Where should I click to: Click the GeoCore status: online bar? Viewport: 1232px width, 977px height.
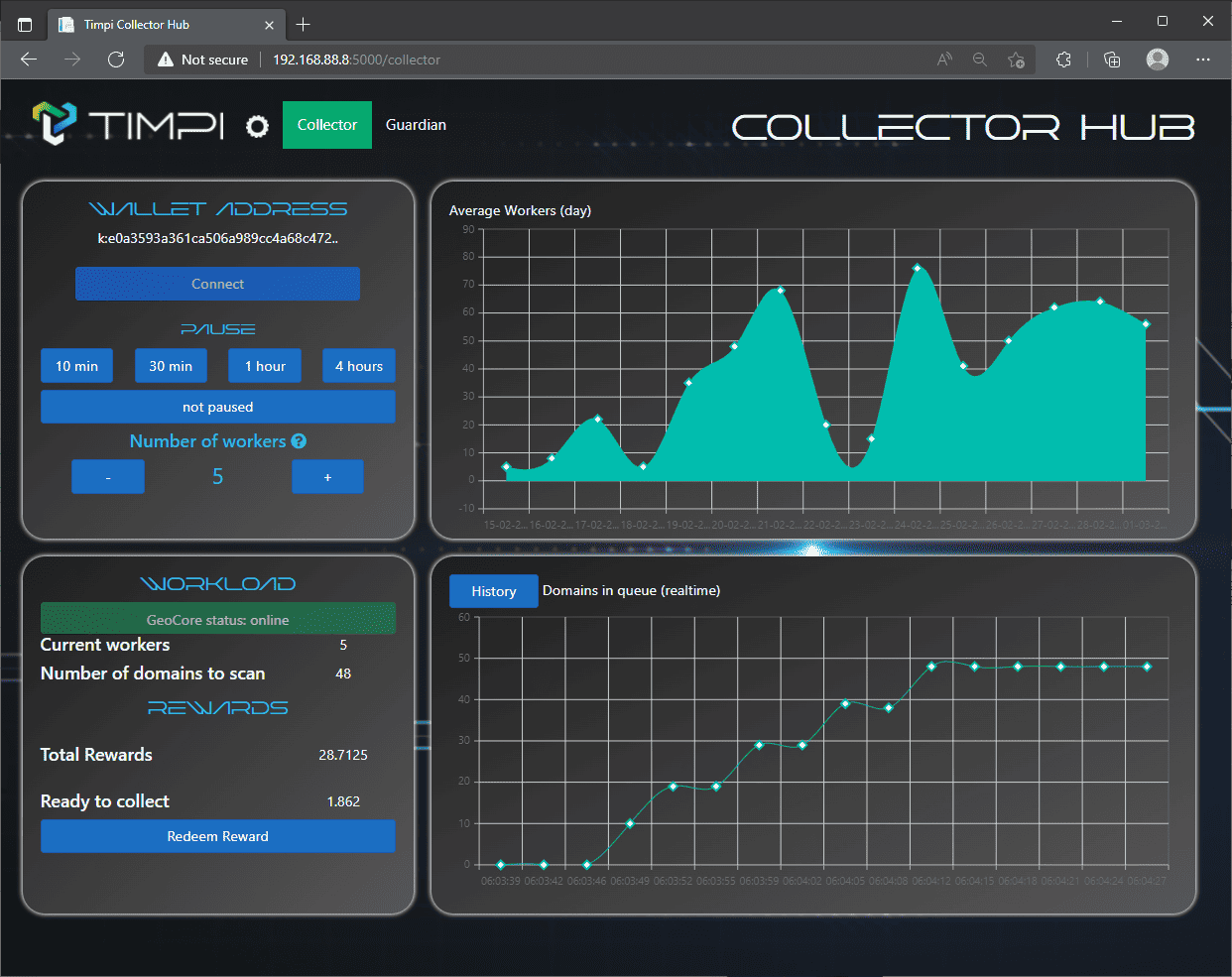point(218,620)
